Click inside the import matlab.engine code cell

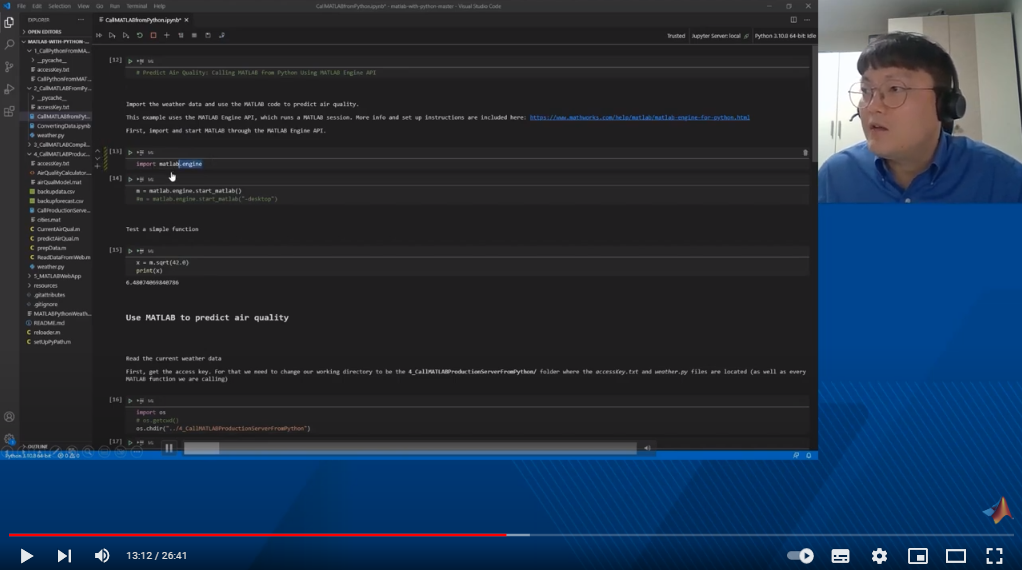(467, 164)
